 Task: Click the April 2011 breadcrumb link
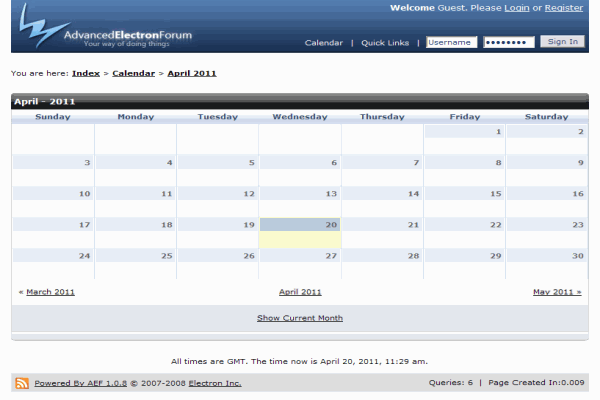pos(192,73)
